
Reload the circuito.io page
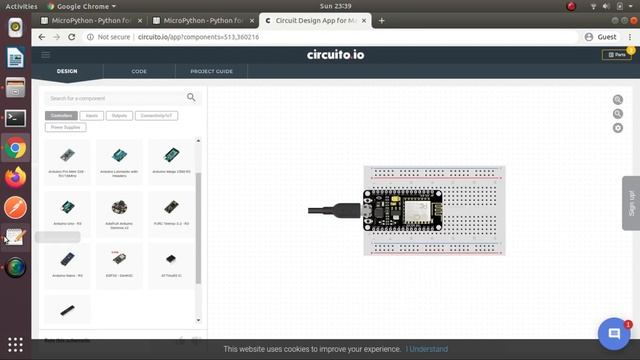click(x=71, y=37)
